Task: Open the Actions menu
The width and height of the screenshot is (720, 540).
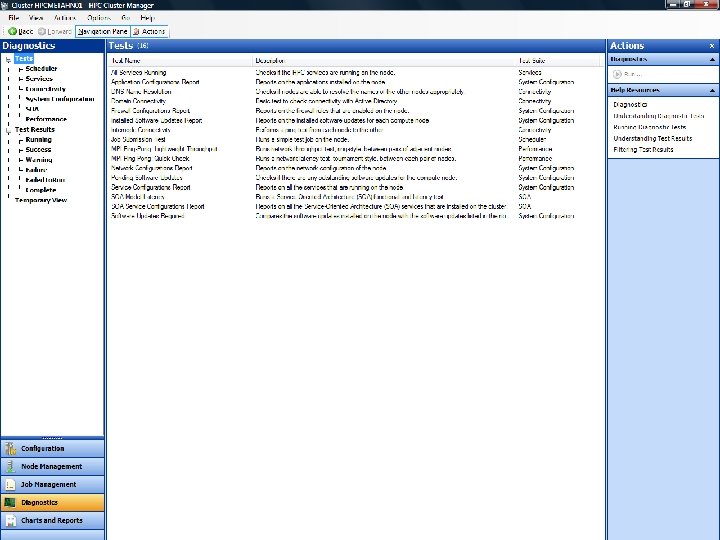Action: tap(65, 17)
